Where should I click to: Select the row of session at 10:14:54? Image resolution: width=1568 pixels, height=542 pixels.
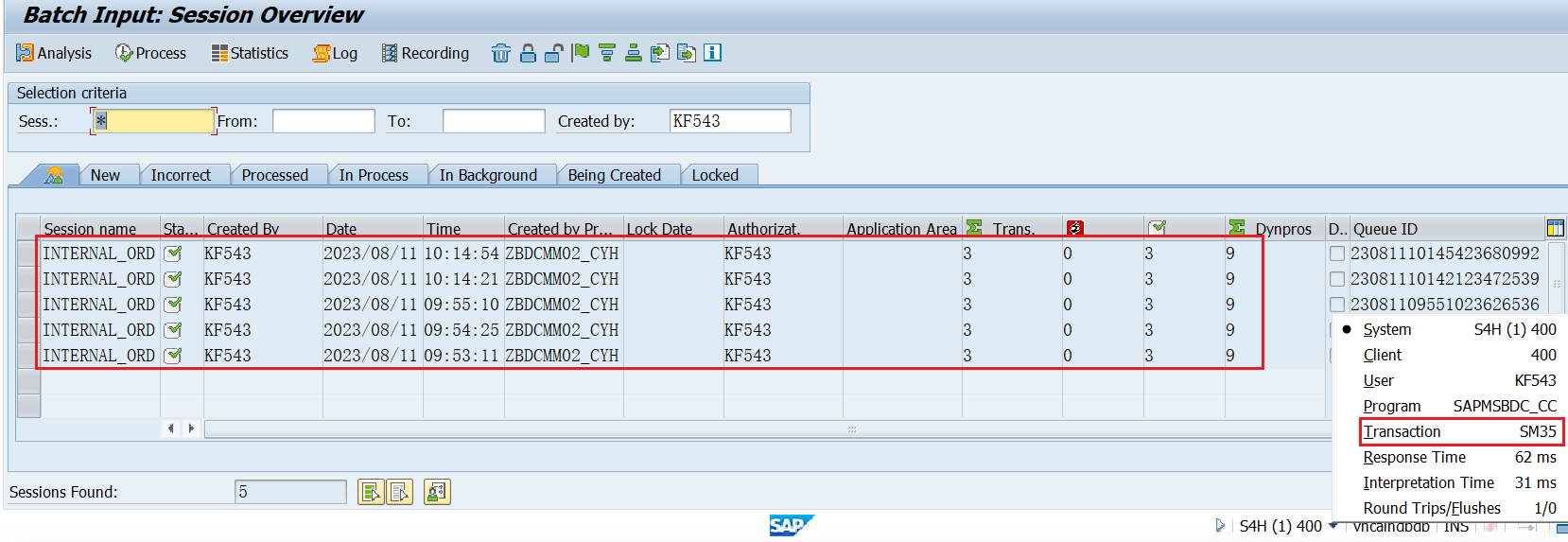[x=28, y=254]
